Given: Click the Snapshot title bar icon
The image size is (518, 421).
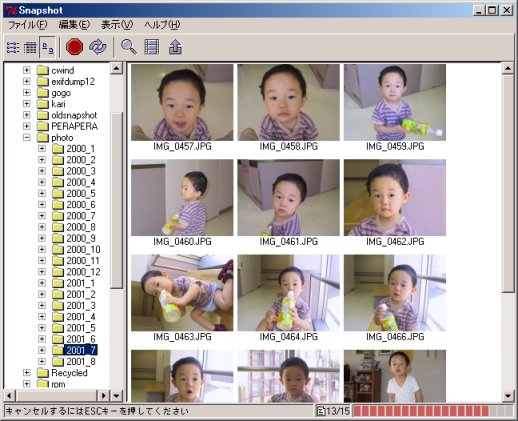Looking at the screenshot, I should (11, 11).
